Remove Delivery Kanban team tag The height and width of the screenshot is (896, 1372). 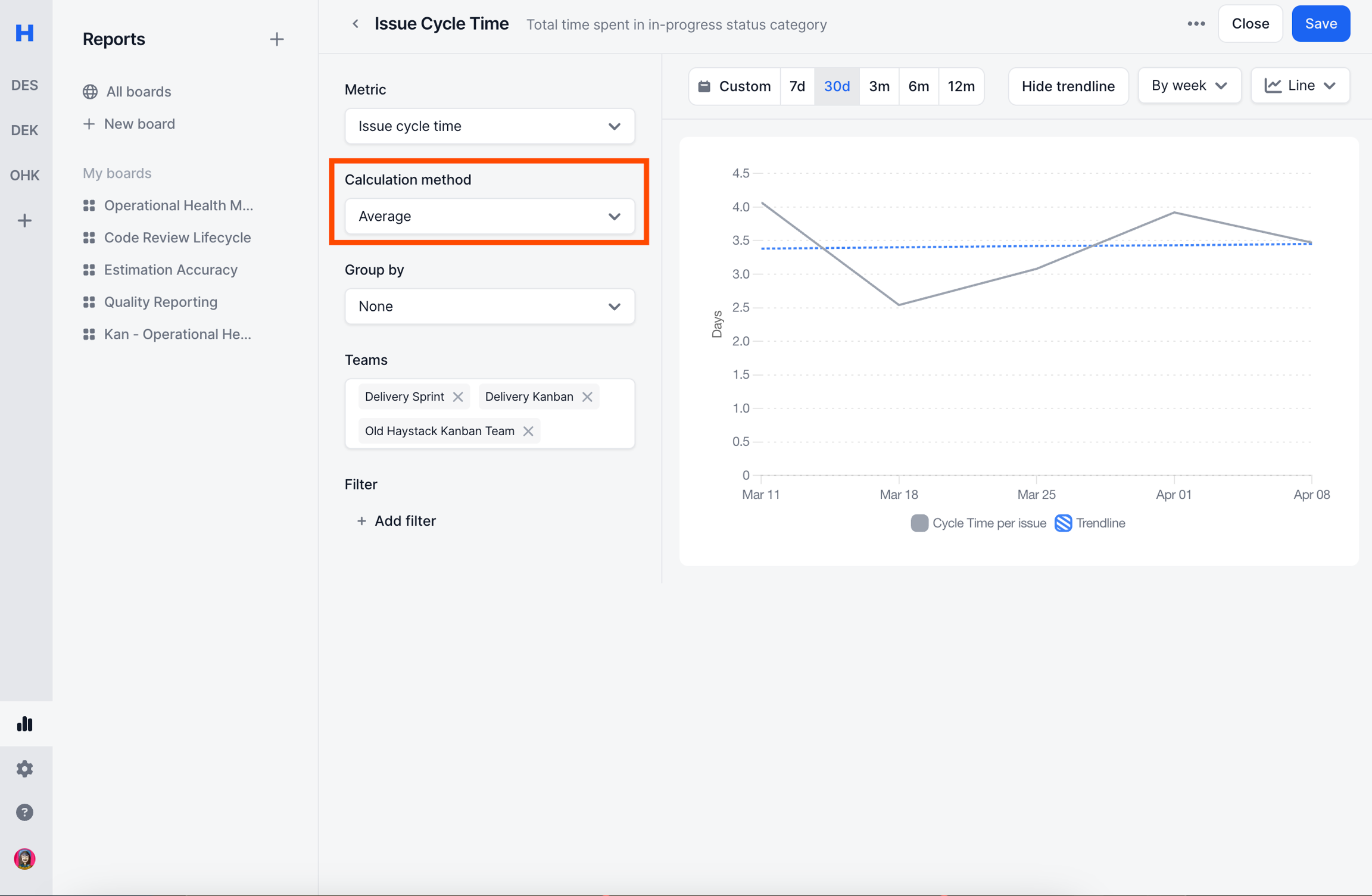tap(587, 397)
